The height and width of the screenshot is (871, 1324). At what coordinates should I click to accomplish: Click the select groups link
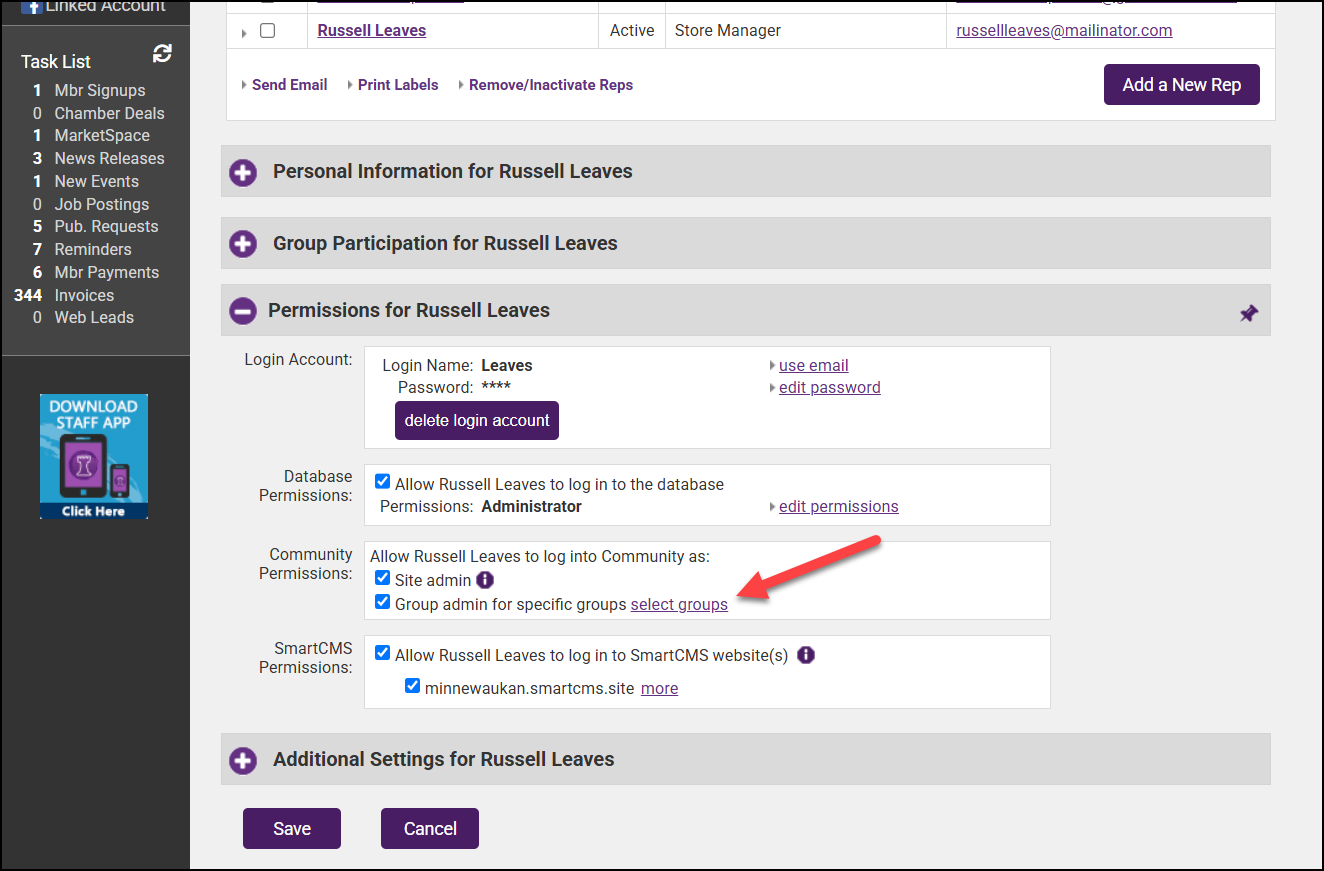[679, 605]
